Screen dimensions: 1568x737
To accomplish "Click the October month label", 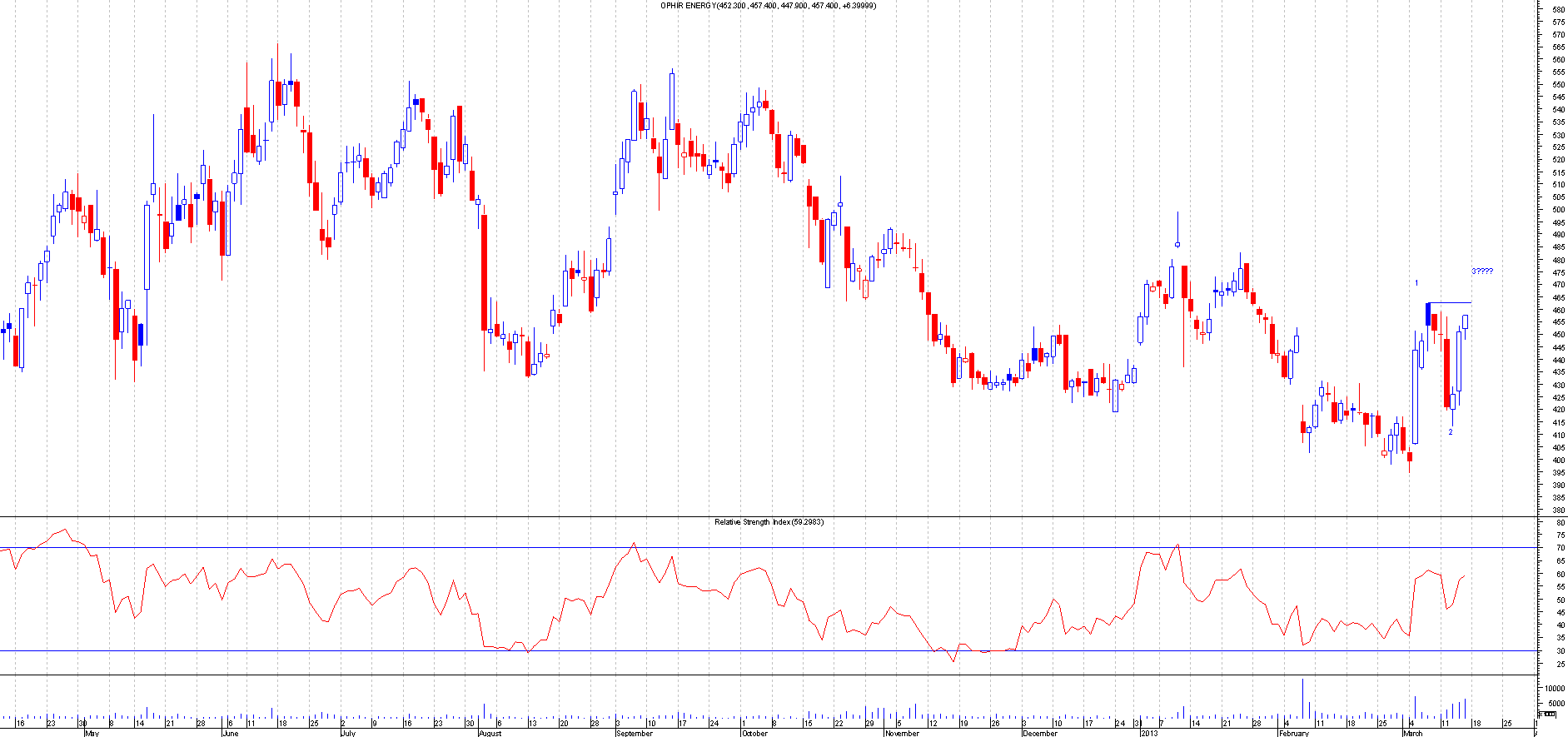I will tap(754, 734).
